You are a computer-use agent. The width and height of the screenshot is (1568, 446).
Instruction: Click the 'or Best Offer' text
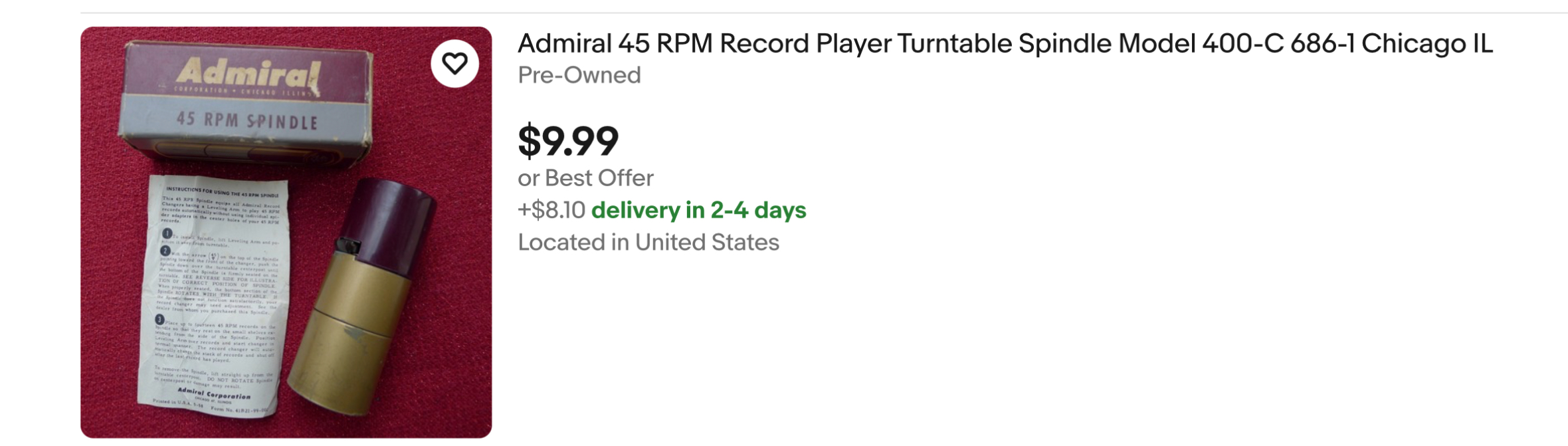pyautogui.click(x=585, y=178)
